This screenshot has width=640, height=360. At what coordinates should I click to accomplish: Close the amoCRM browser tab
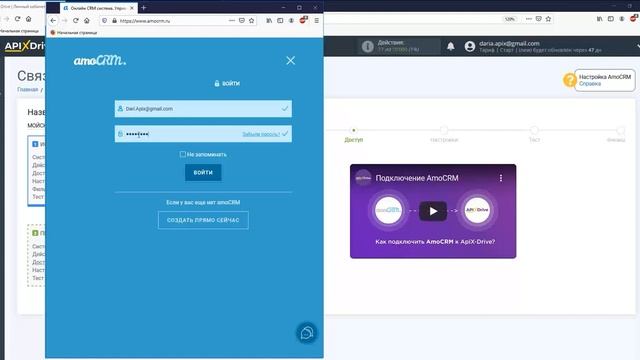(x=132, y=8)
